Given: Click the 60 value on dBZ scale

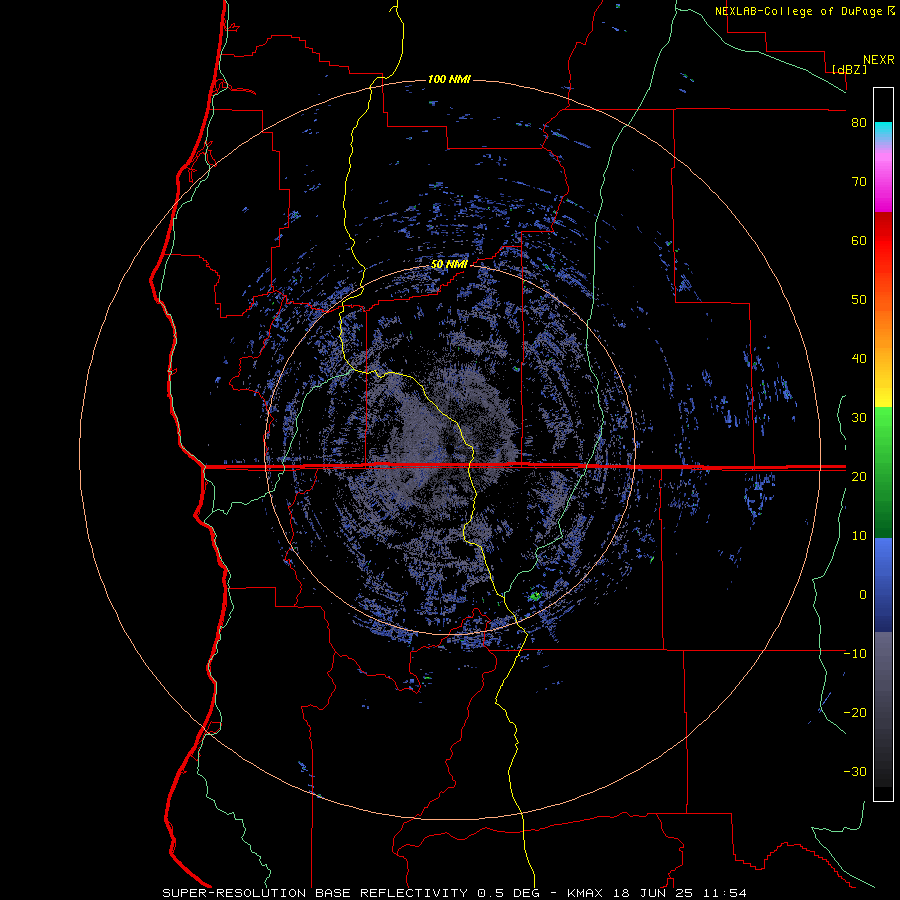Looking at the screenshot, I should [x=859, y=240].
